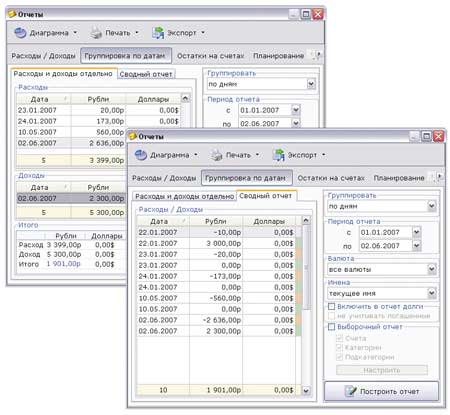Click Диаграмма icon in front Отчеты window
This screenshot has height=415, width=450.
(x=141, y=155)
